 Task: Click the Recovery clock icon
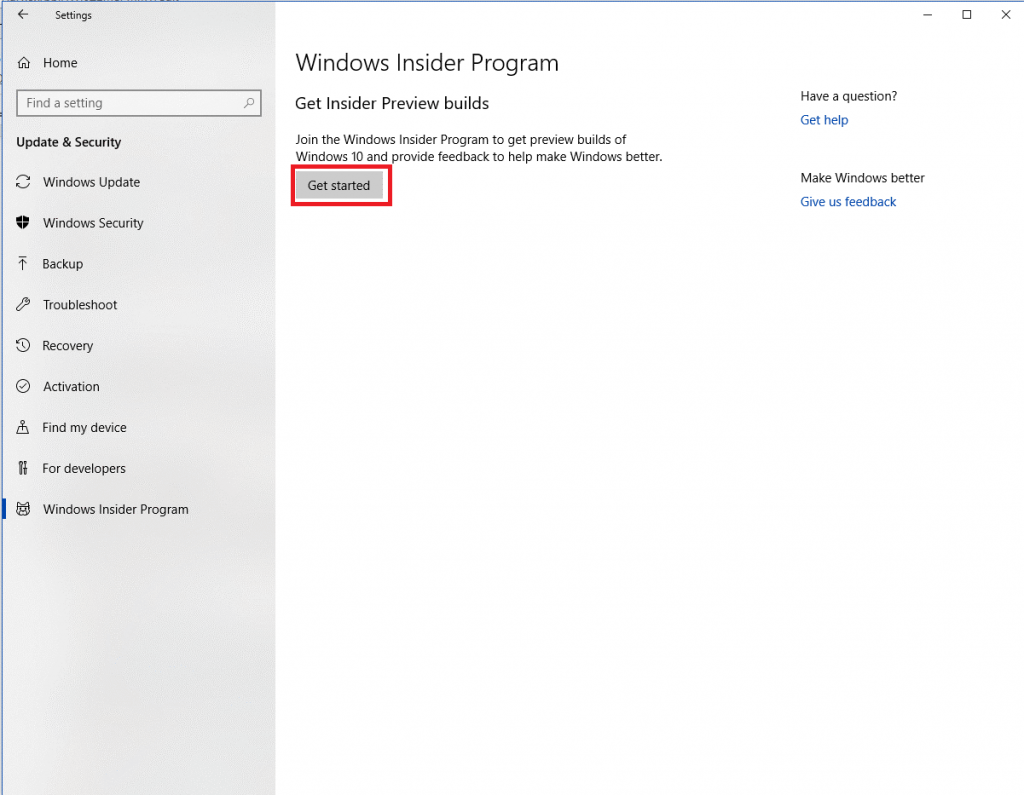point(23,345)
